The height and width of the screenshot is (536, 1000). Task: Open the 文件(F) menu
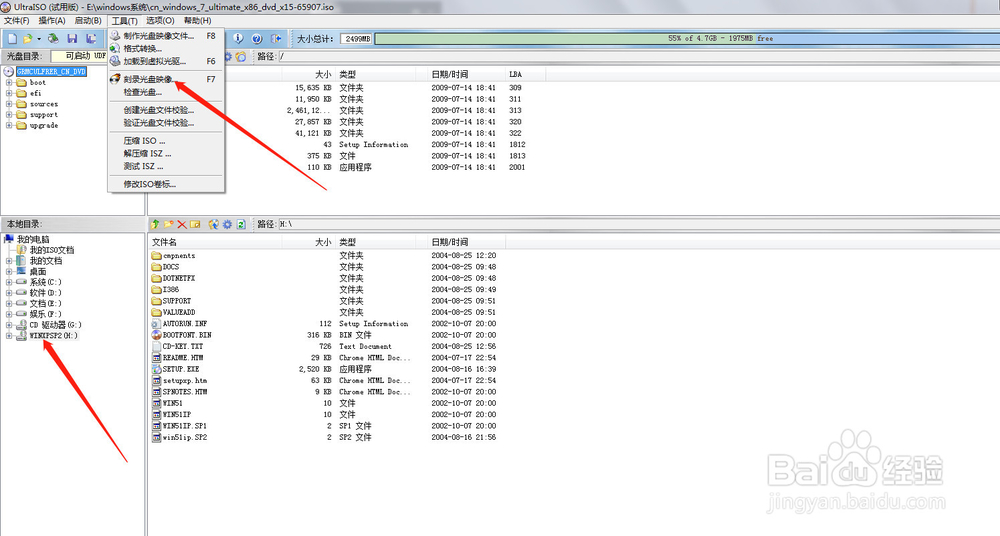(x=17, y=21)
